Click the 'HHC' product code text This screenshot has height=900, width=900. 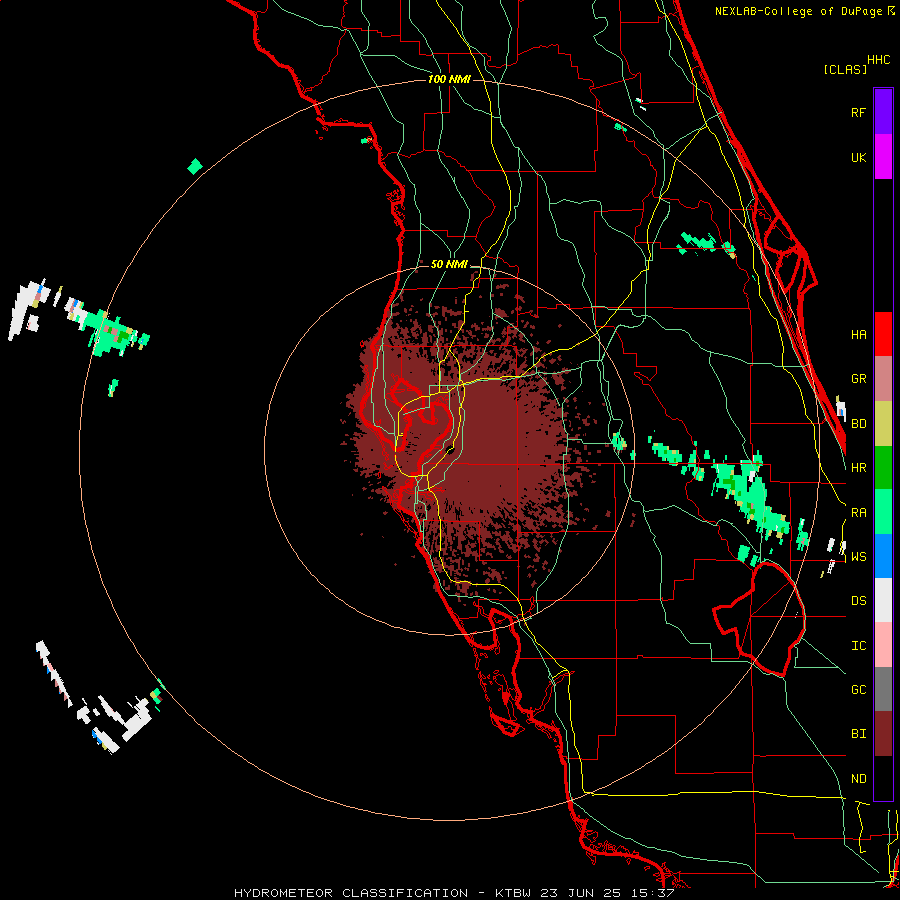pos(879,60)
